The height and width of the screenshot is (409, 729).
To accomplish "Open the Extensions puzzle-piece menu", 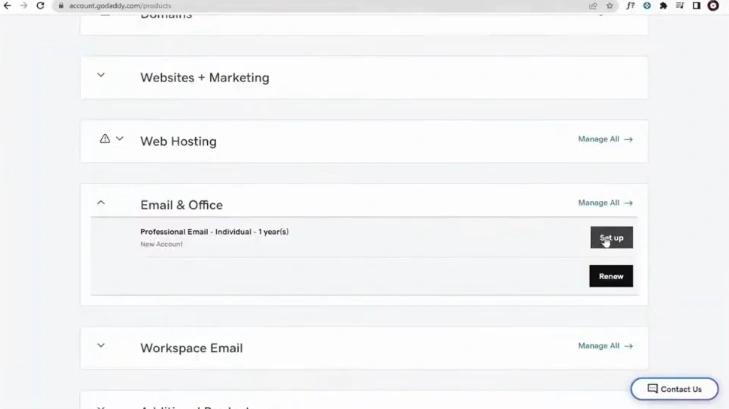I will (663, 6).
